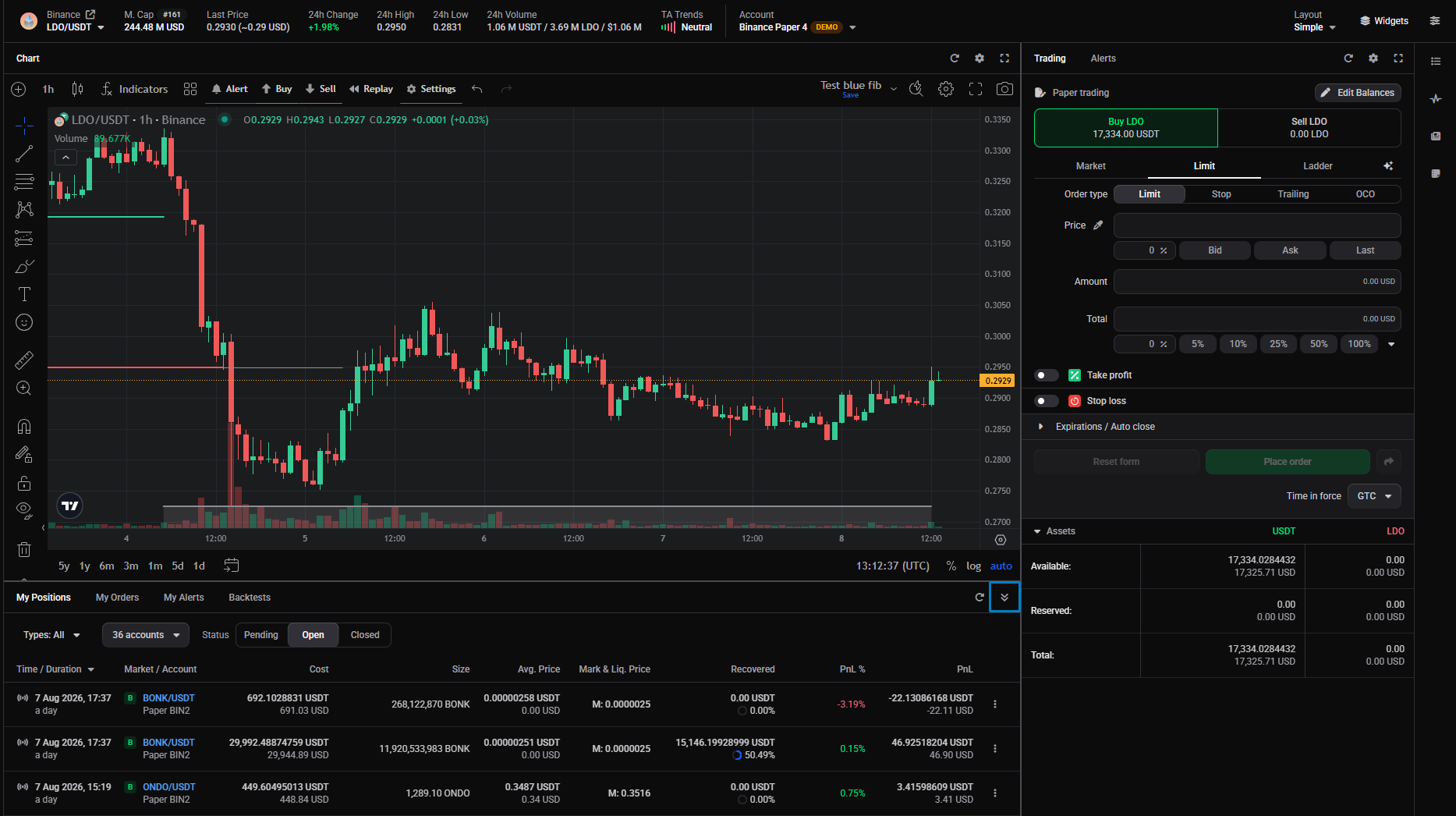Select the ruler measure tool
The height and width of the screenshot is (816, 1456).
click(24, 360)
